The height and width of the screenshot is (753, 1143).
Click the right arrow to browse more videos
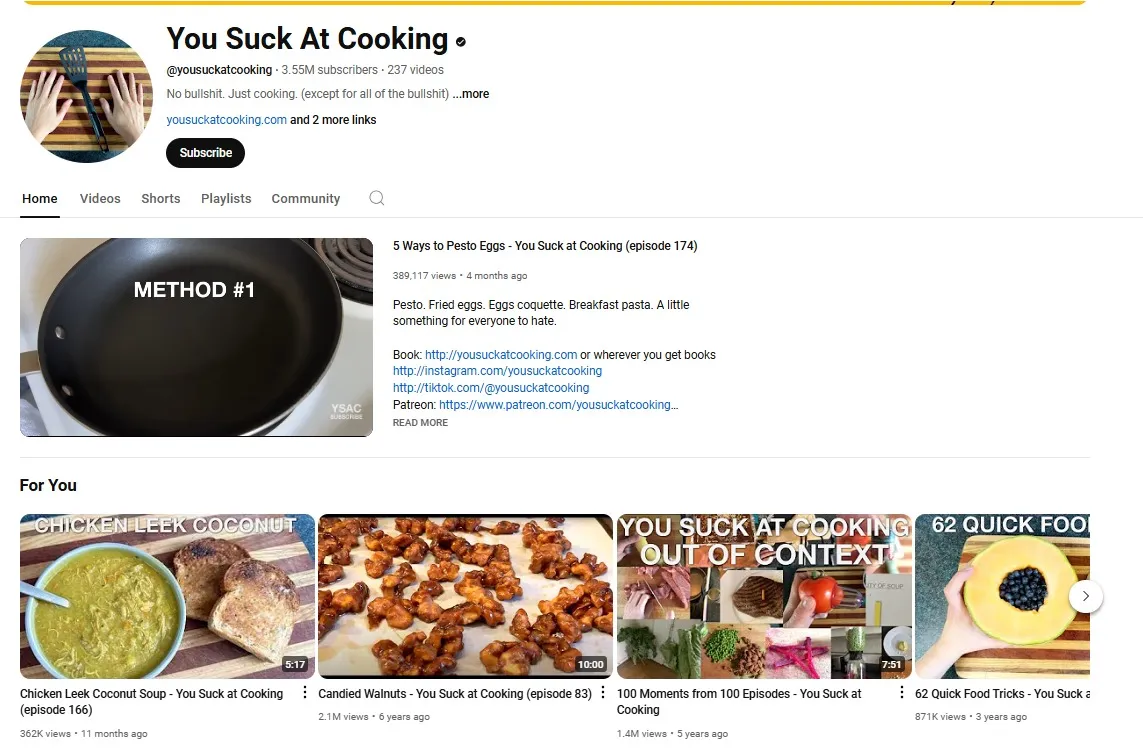click(1086, 596)
